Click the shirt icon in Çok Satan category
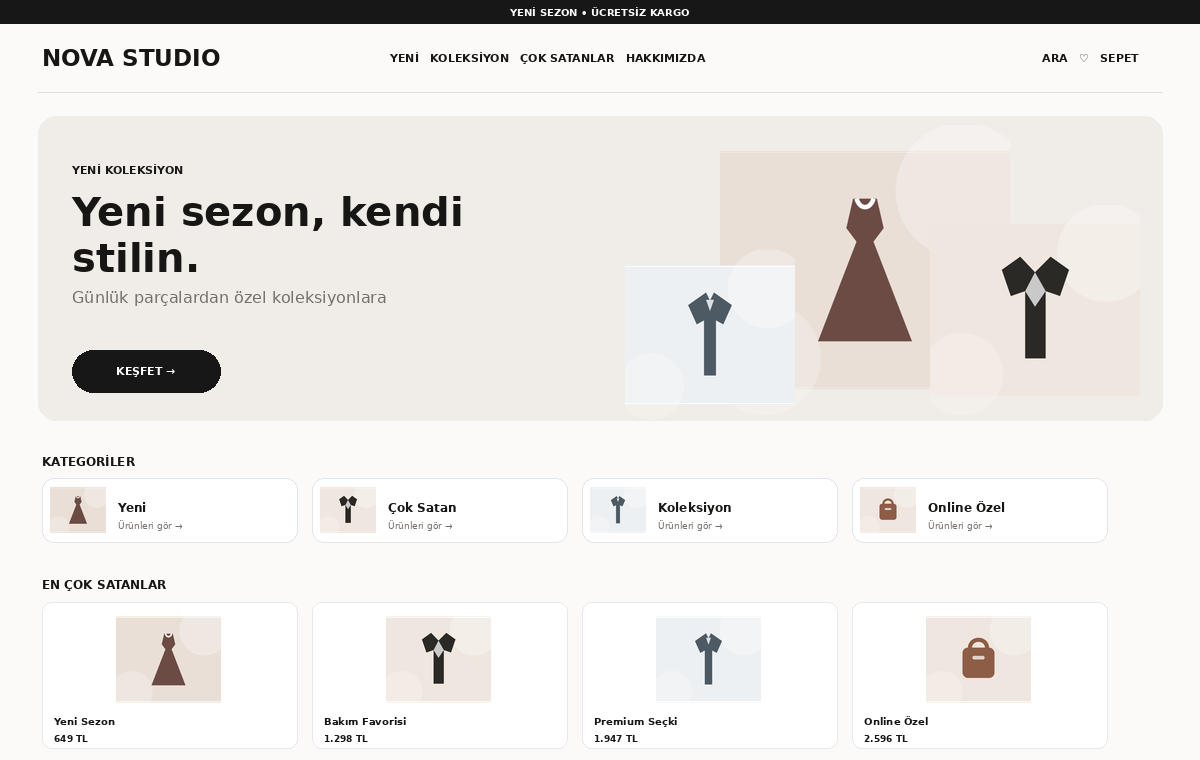 (x=348, y=510)
